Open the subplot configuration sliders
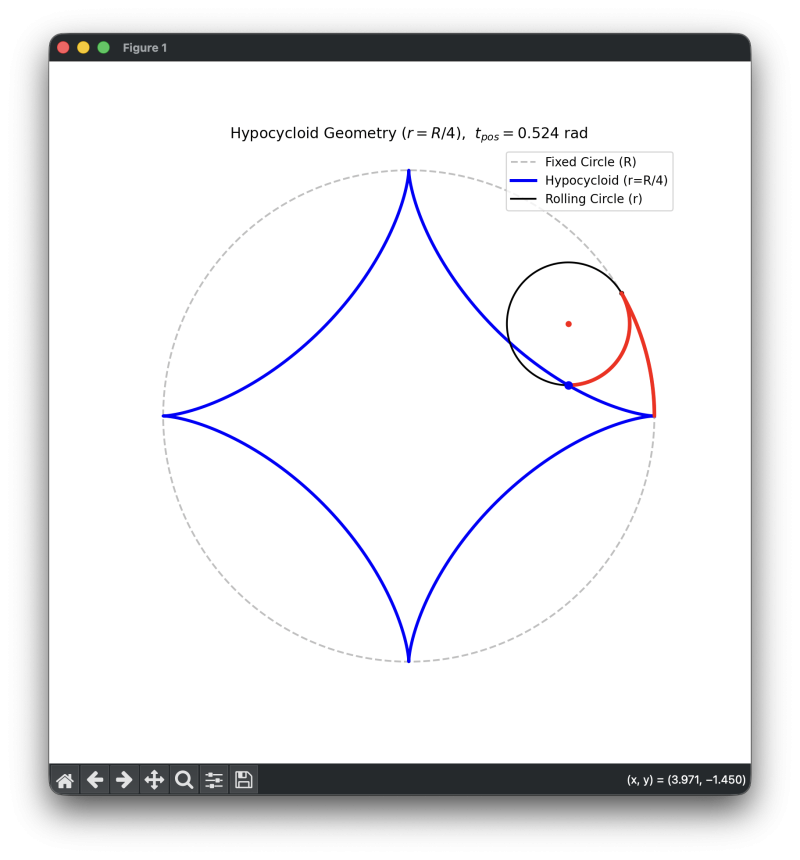 pos(214,780)
